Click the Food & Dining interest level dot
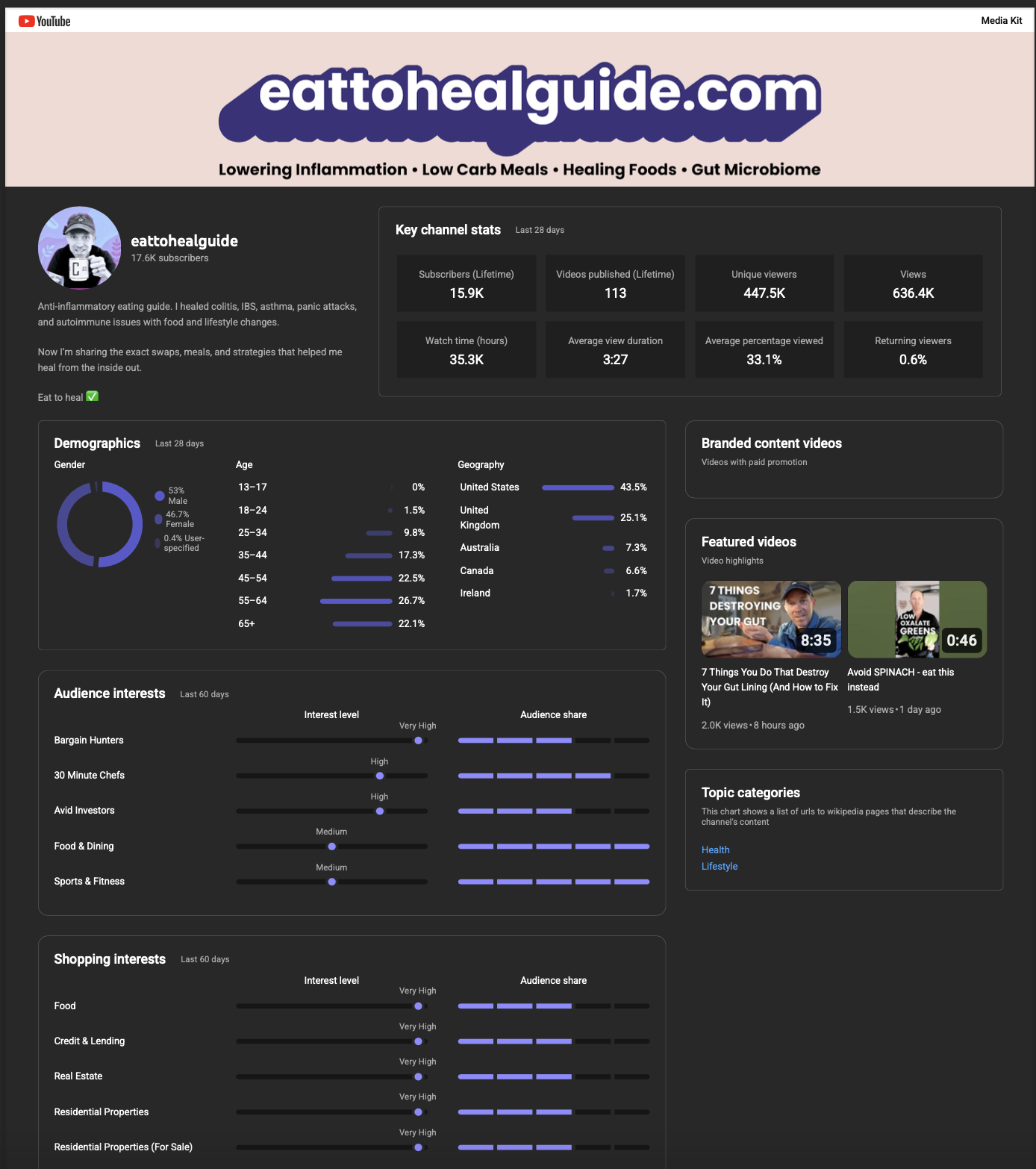 pyautogui.click(x=331, y=847)
